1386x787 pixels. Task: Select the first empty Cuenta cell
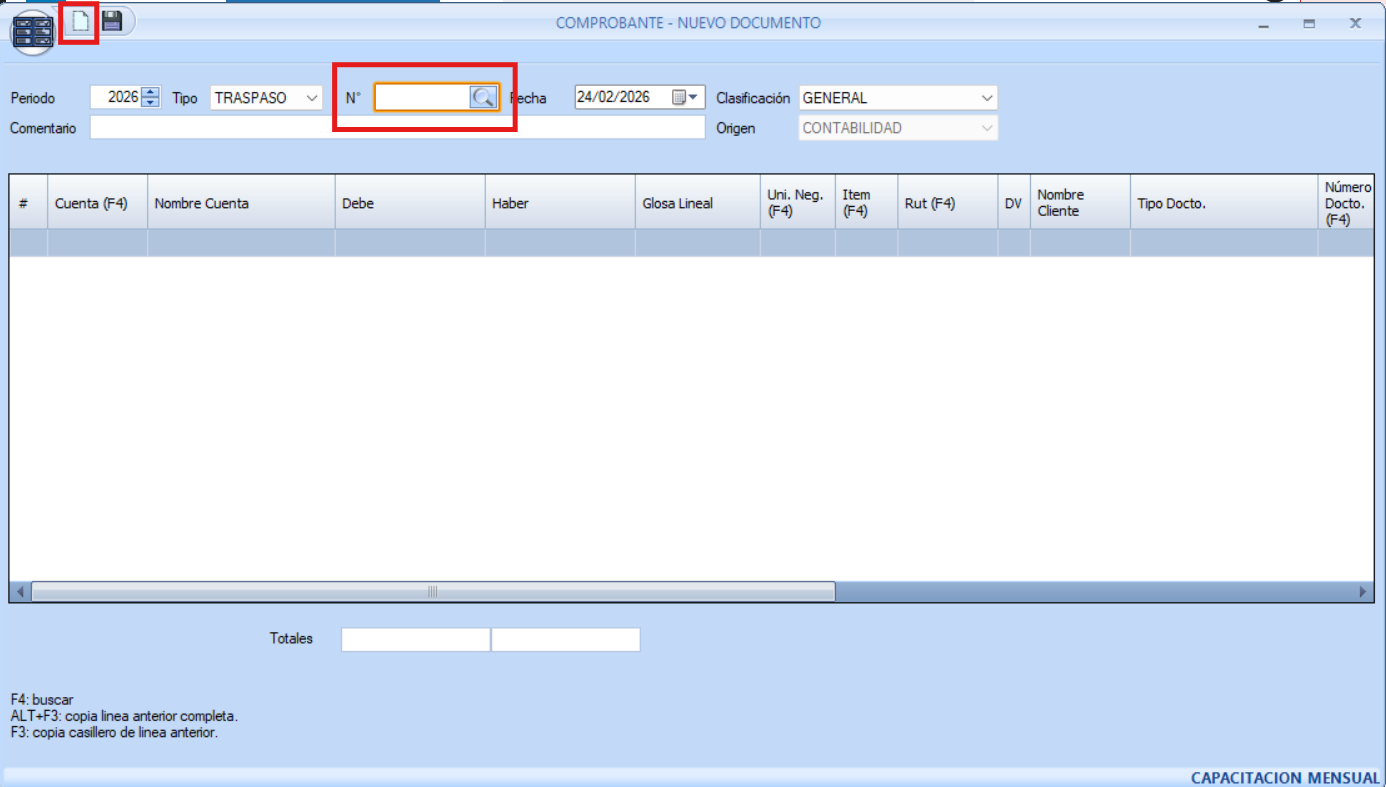96,243
